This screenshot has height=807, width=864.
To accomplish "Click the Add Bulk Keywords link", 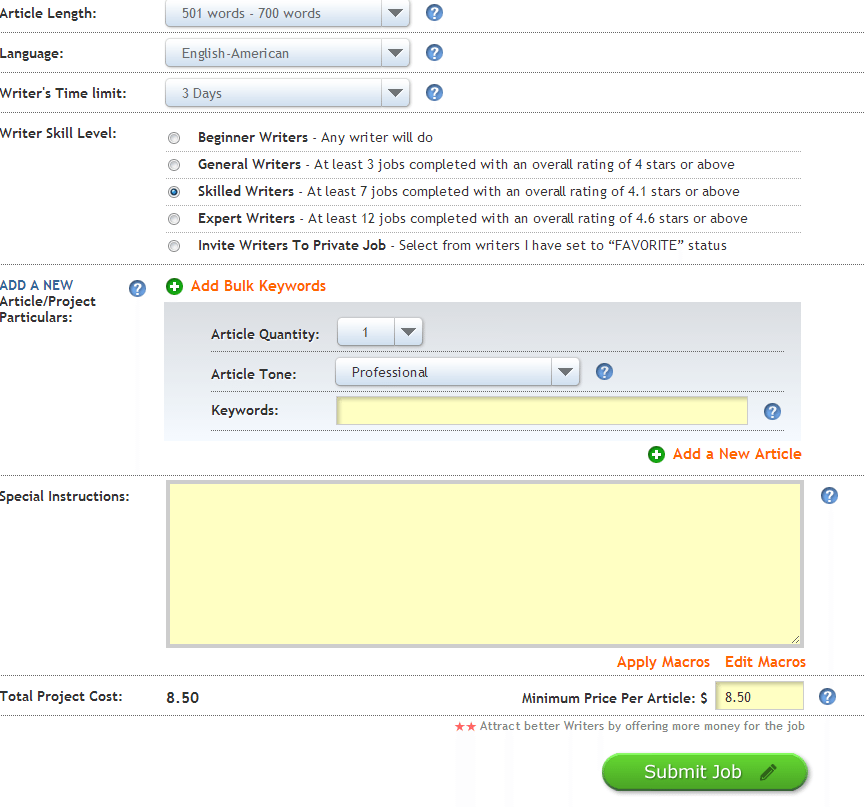I will [258, 286].
